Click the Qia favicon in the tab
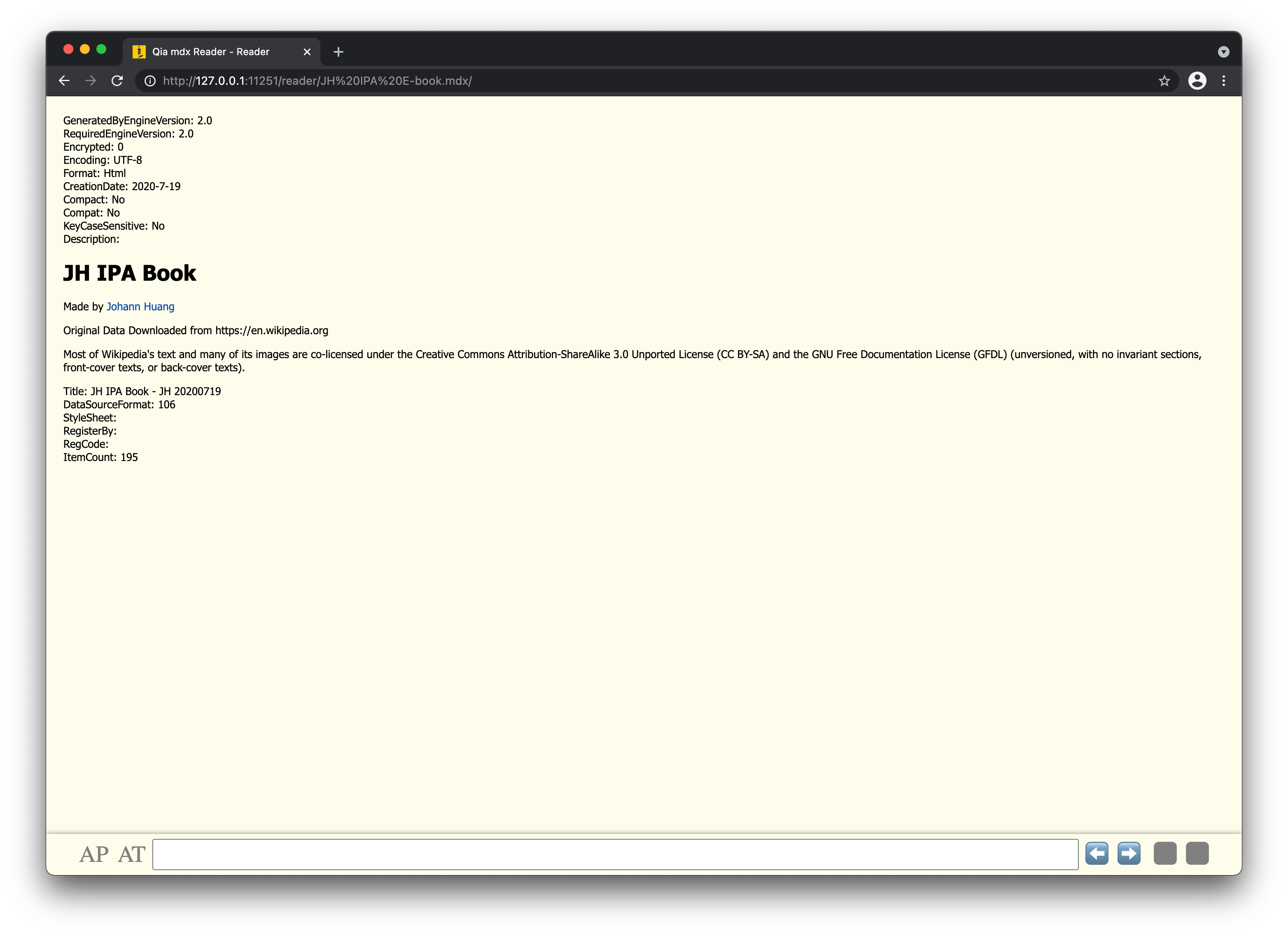 pyautogui.click(x=139, y=51)
